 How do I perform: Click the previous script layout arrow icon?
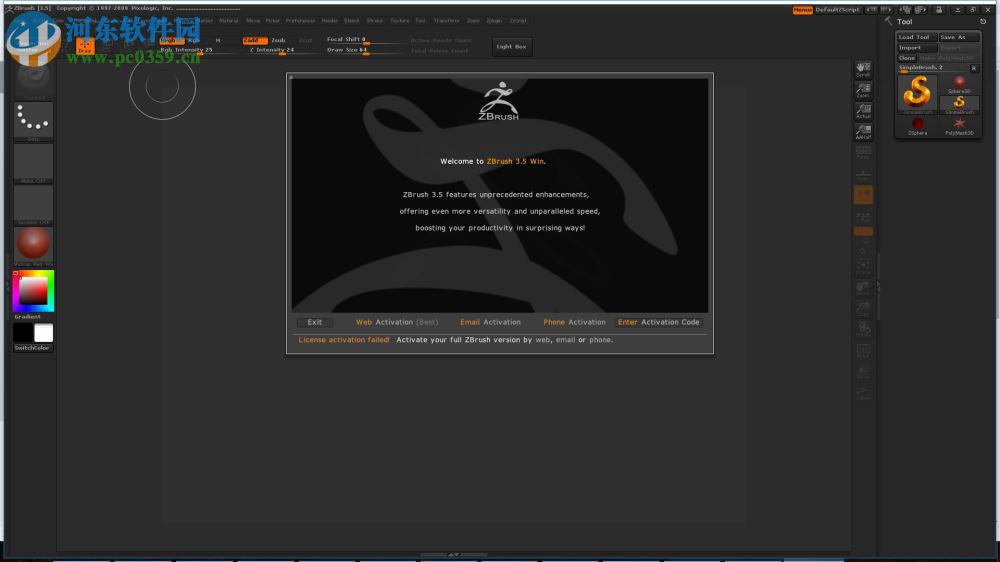click(871, 10)
